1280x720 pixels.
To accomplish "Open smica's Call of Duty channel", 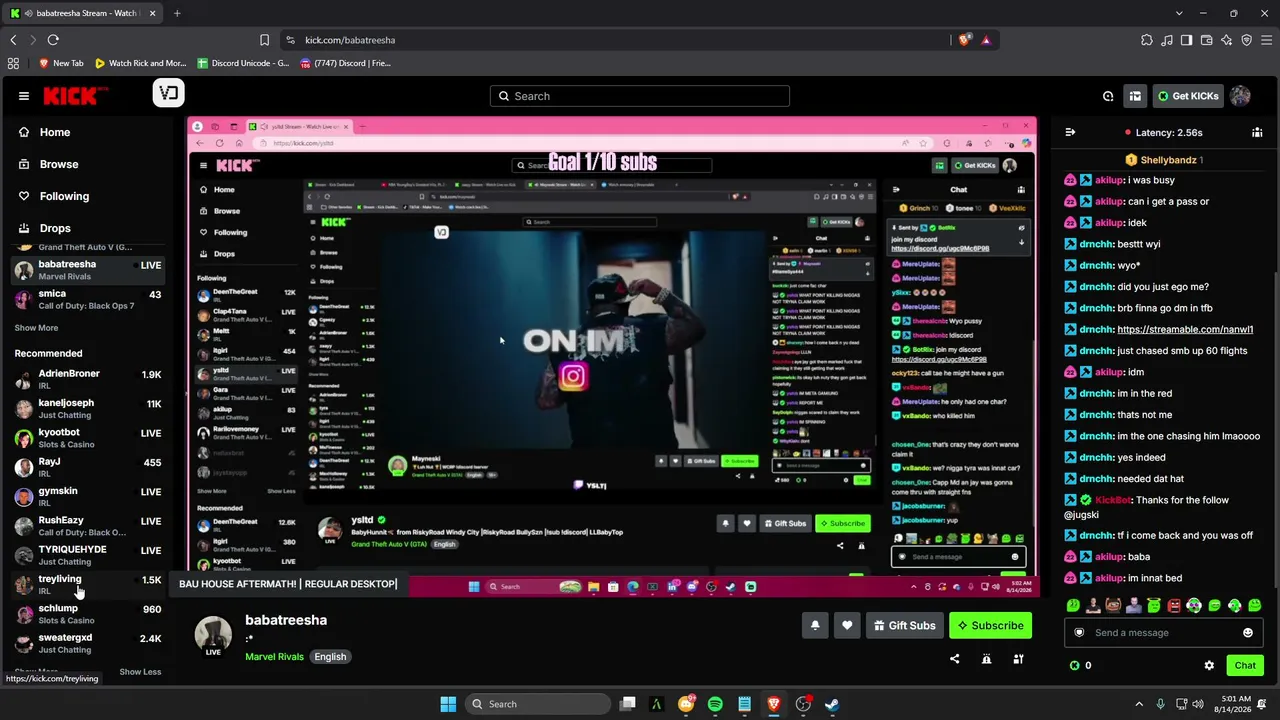I will tap(87, 300).
